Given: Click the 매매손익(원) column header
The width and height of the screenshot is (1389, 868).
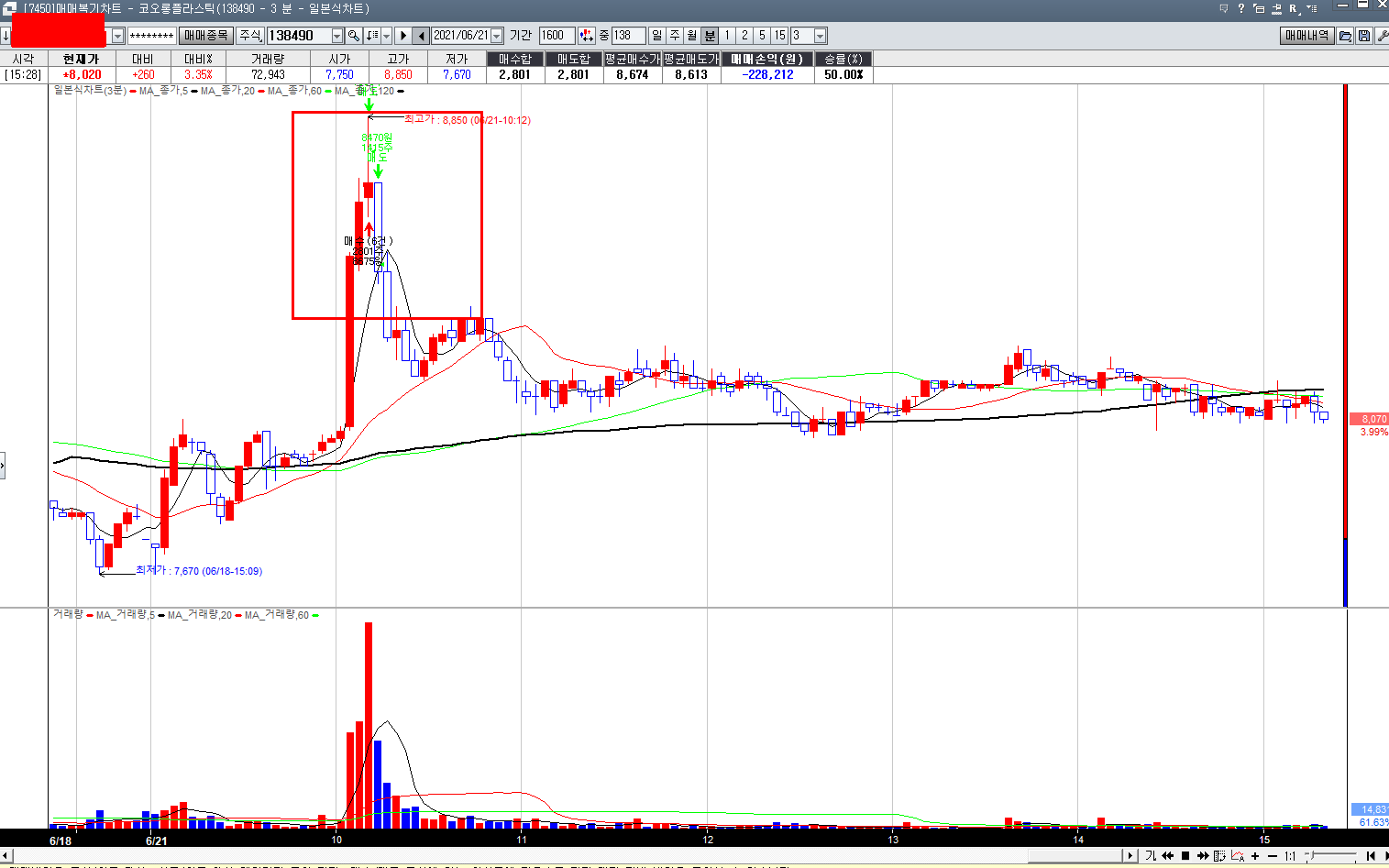Looking at the screenshot, I should click(766, 59).
